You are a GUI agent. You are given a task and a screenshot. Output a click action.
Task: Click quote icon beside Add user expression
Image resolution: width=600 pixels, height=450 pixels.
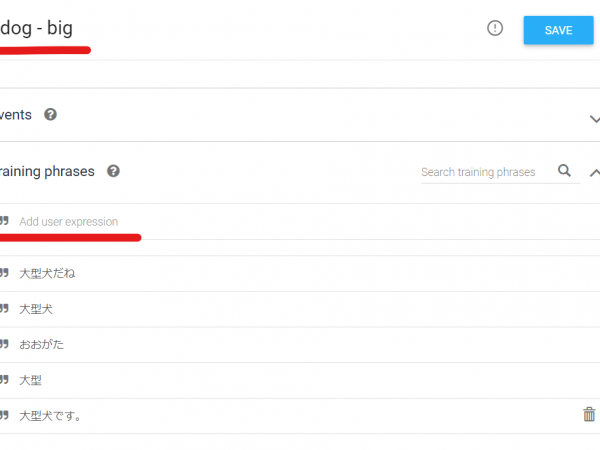(x=4, y=220)
